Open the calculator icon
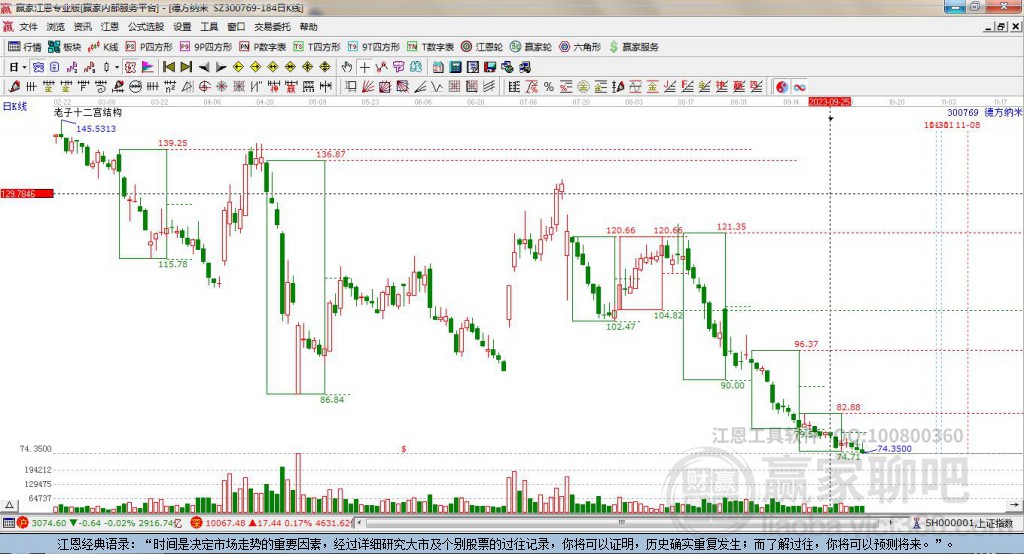1024x554 pixels. tap(455, 67)
